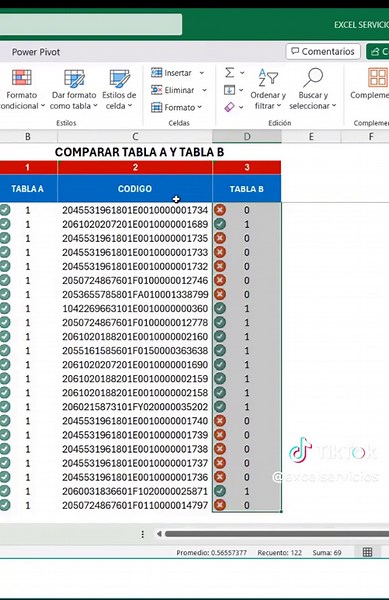389x600 pixels.
Task: Select cell 204553196​1801E0010000001735
Action: tap(135, 238)
